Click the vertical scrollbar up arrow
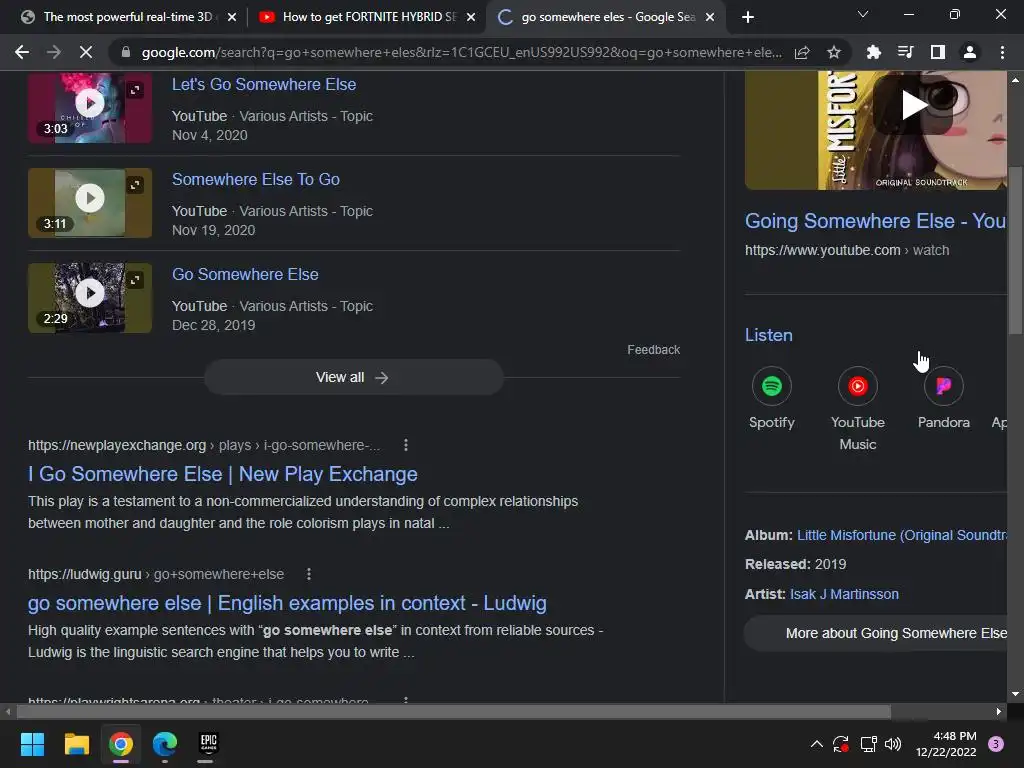The width and height of the screenshot is (1024, 768). pos(1015,80)
